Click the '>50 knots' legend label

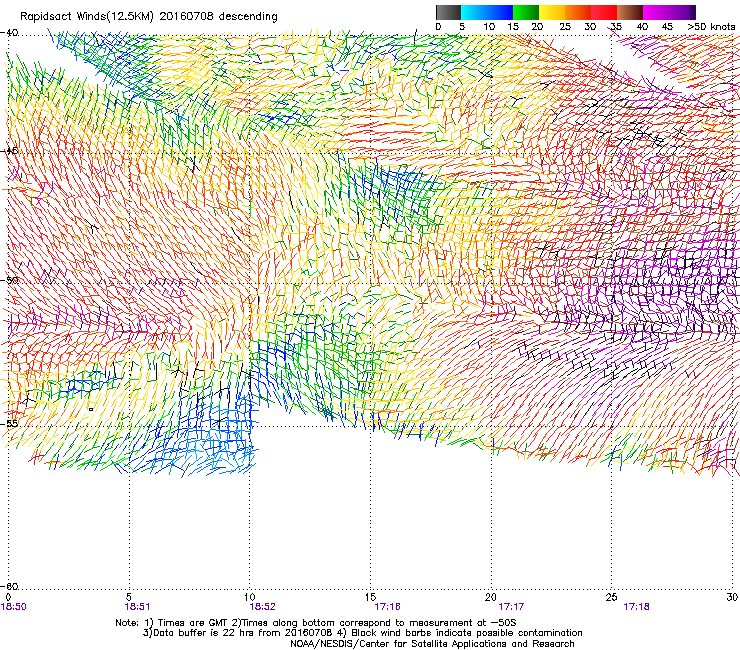tap(711, 27)
